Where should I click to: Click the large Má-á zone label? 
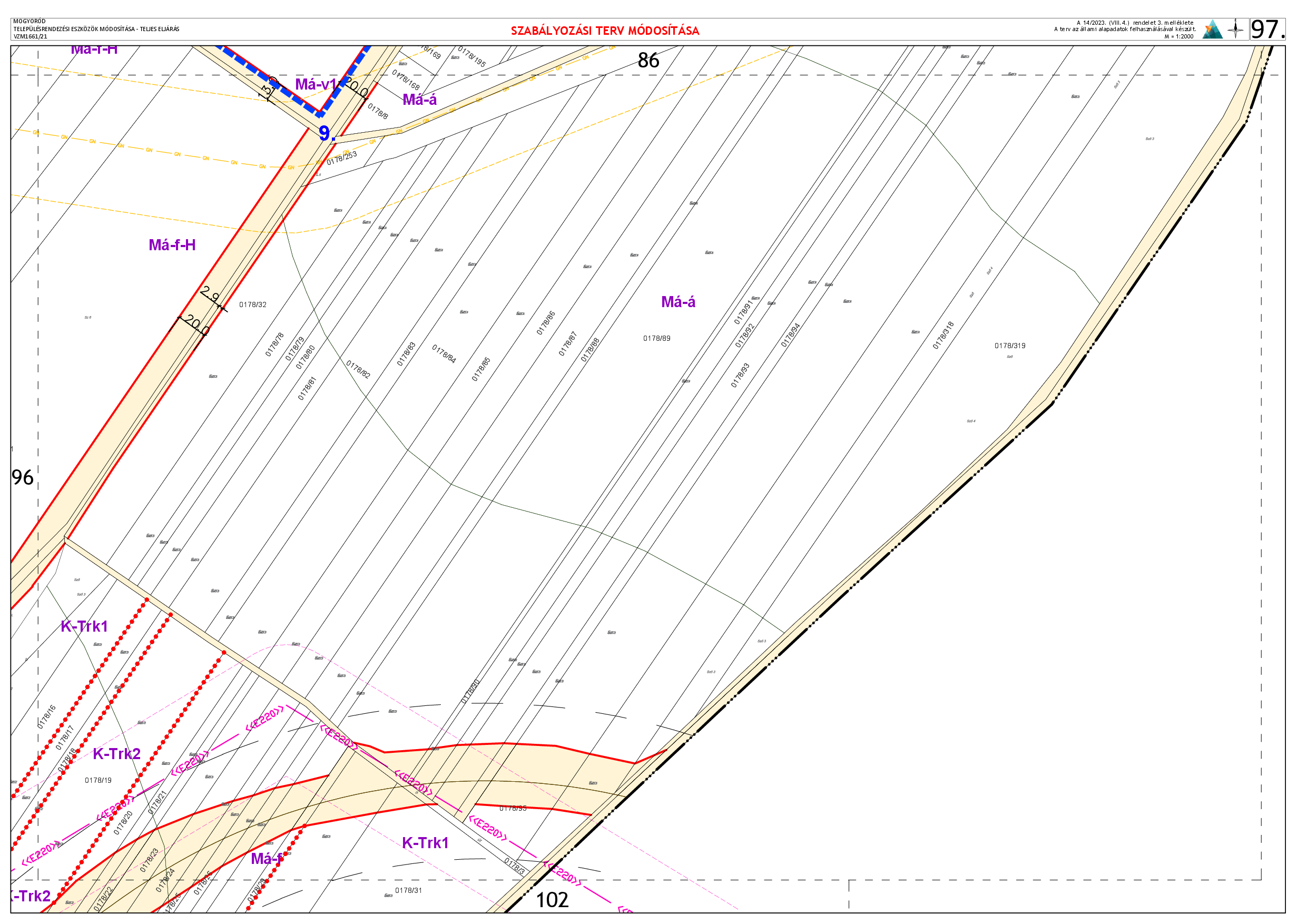pyautogui.click(x=678, y=302)
